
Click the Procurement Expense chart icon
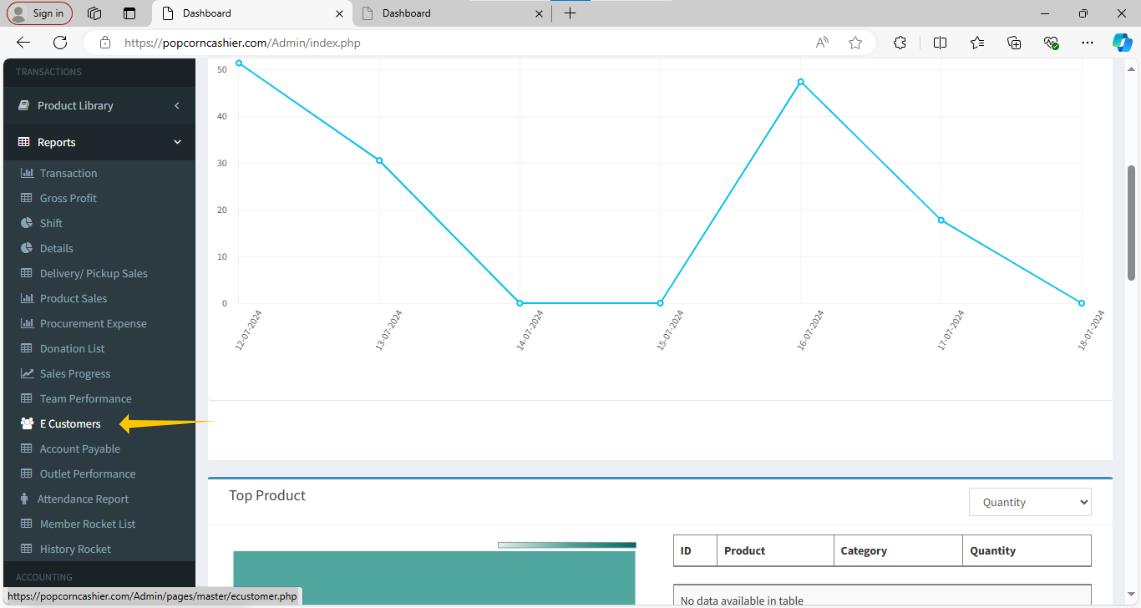click(27, 324)
